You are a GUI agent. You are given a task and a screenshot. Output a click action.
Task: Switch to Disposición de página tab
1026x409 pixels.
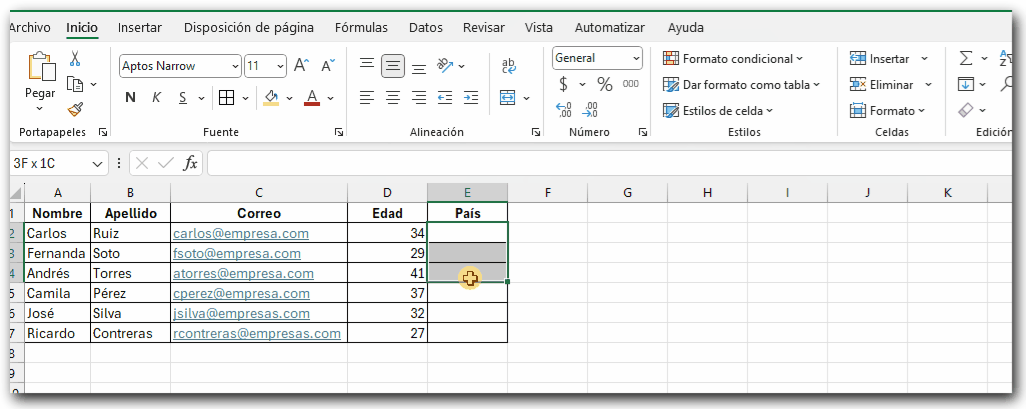[x=249, y=27]
